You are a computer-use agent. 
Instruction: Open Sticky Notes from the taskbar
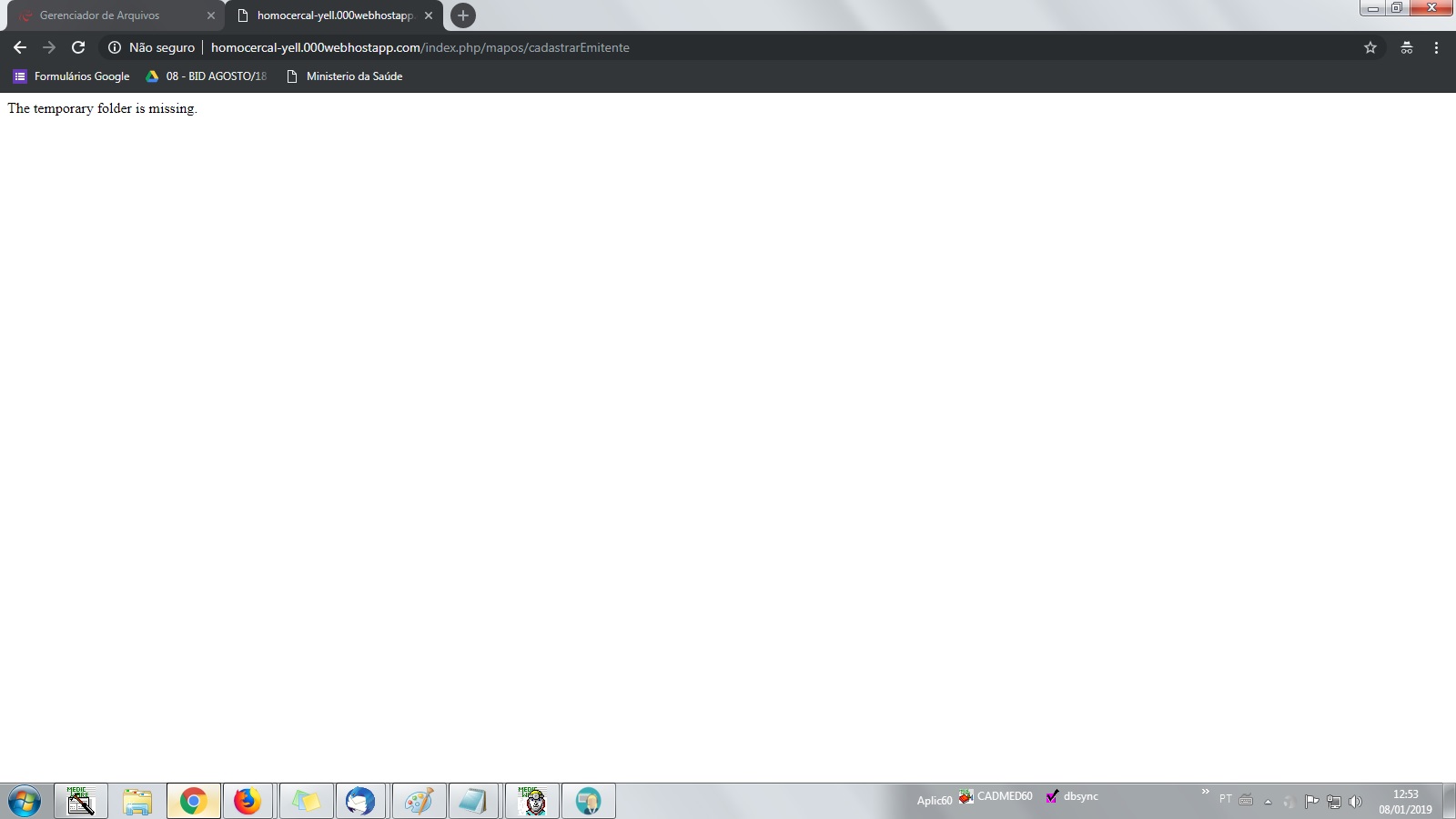(306, 801)
